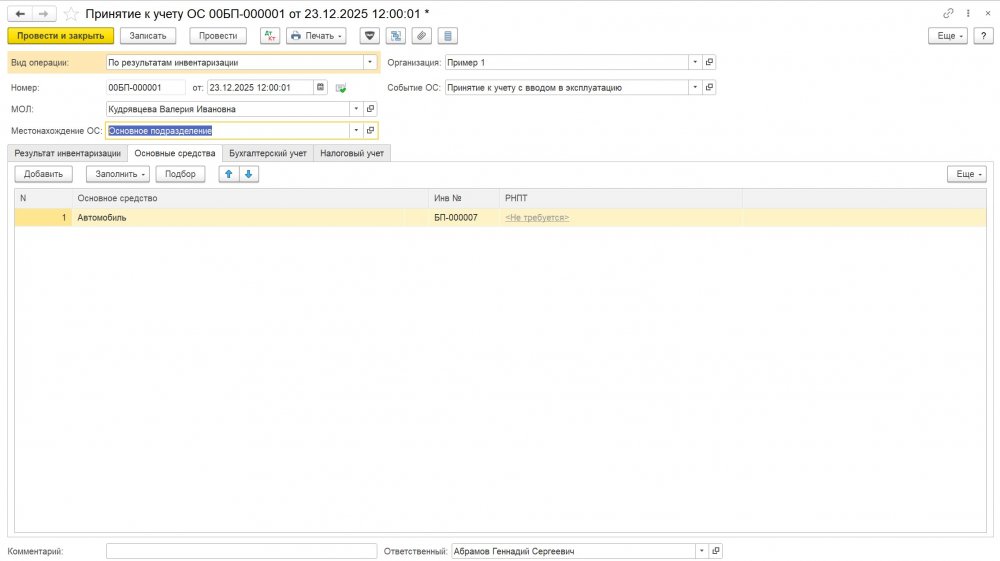Open the Печать dropdown menu
The width and height of the screenshot is (1000, 561).
coord(316,36)
